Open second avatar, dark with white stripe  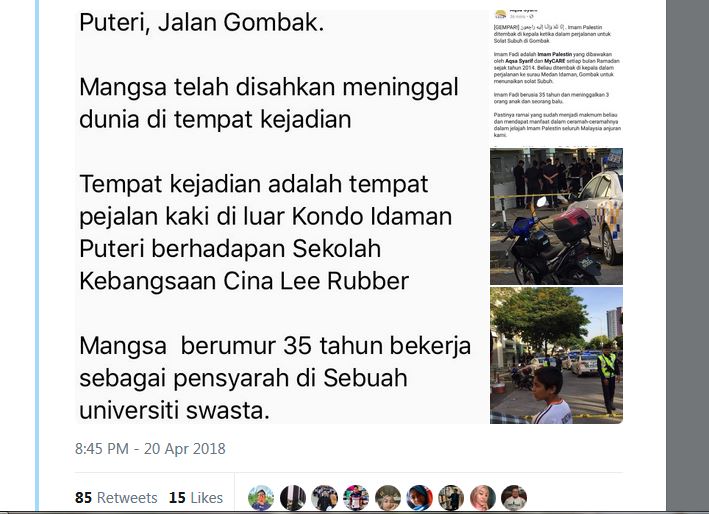coord(293,498)
